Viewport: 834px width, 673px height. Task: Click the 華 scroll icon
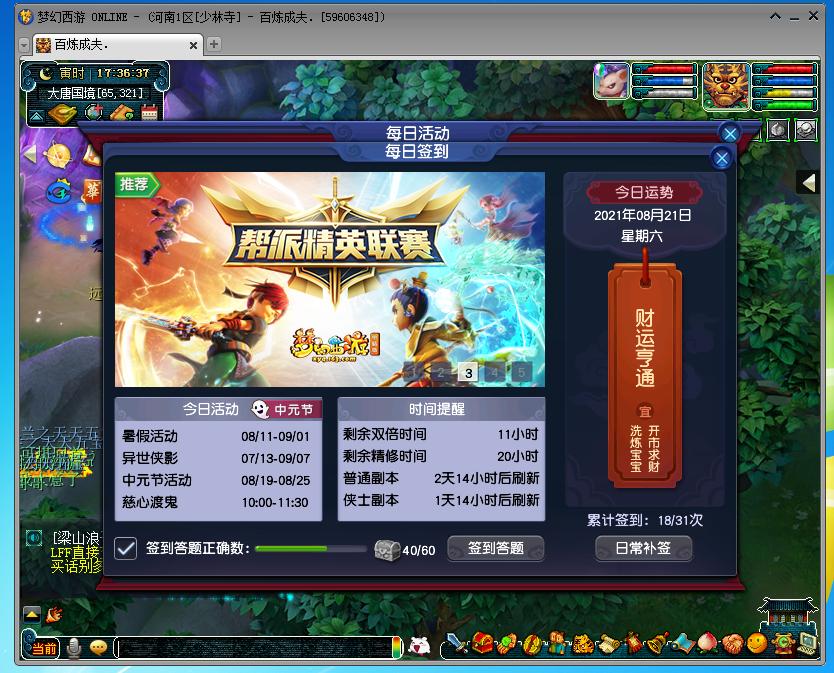pos(92,190)
